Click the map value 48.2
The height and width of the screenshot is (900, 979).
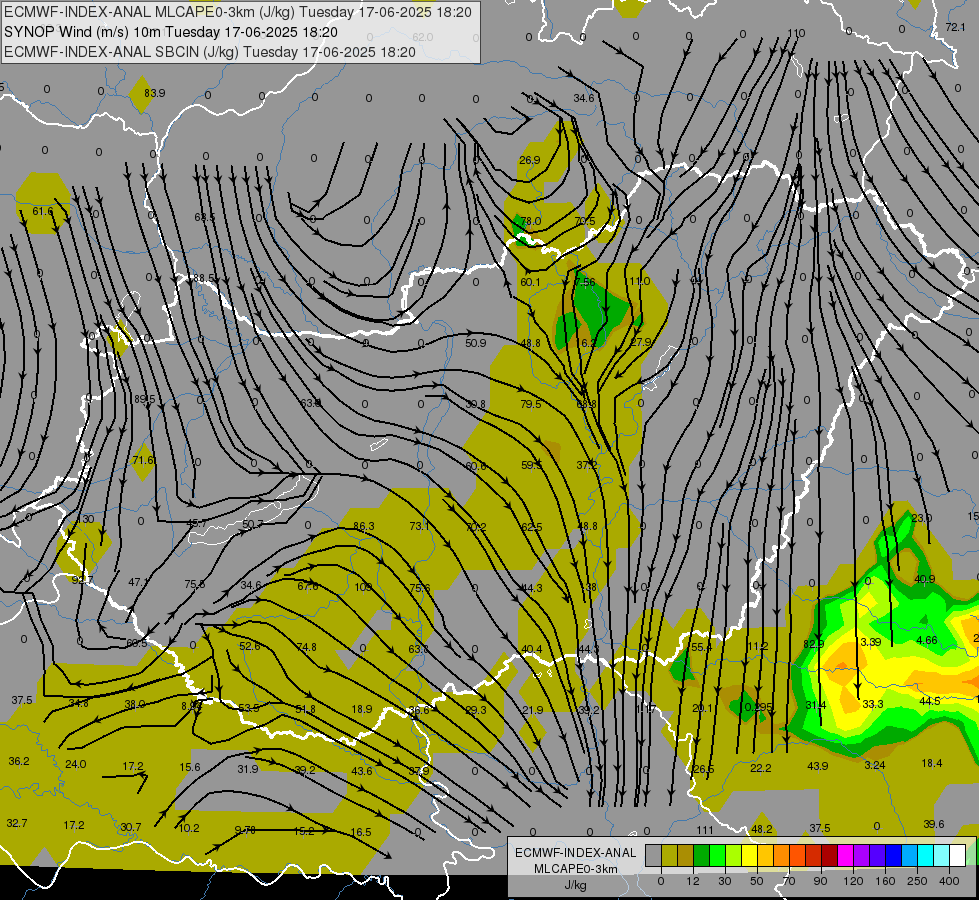pos(762,829)
